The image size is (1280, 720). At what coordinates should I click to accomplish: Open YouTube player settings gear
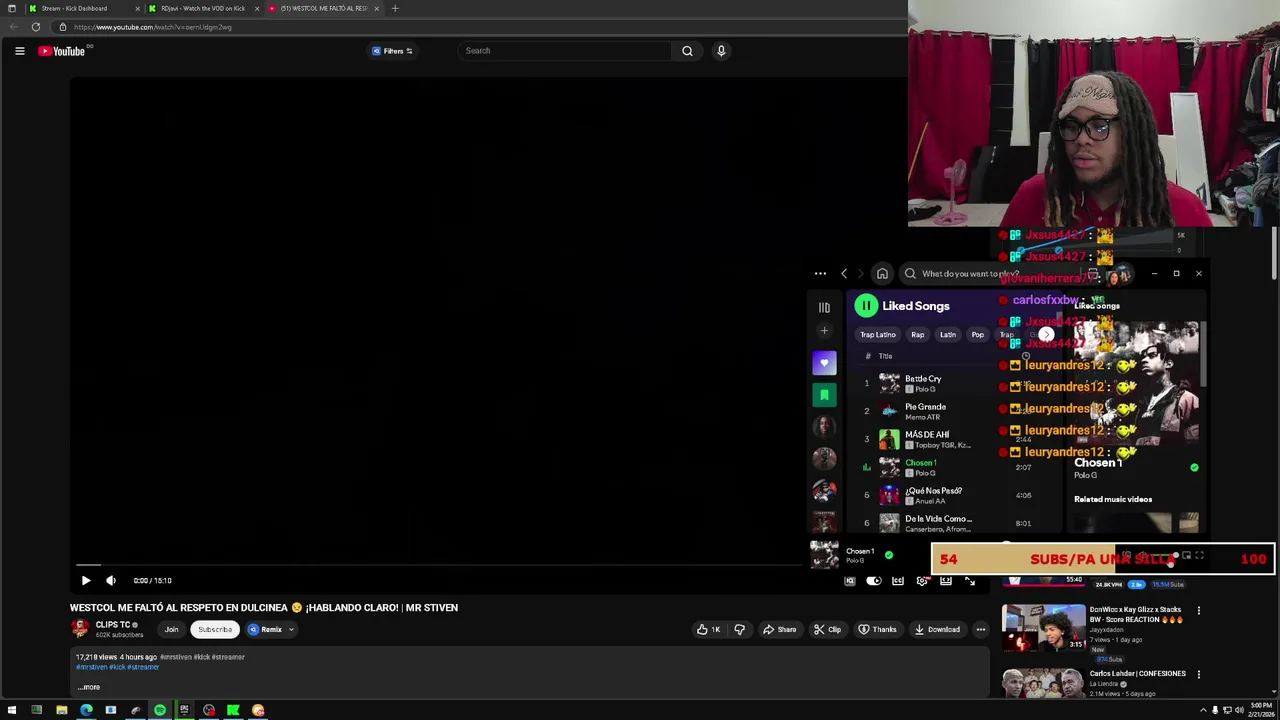pos(922,581)
